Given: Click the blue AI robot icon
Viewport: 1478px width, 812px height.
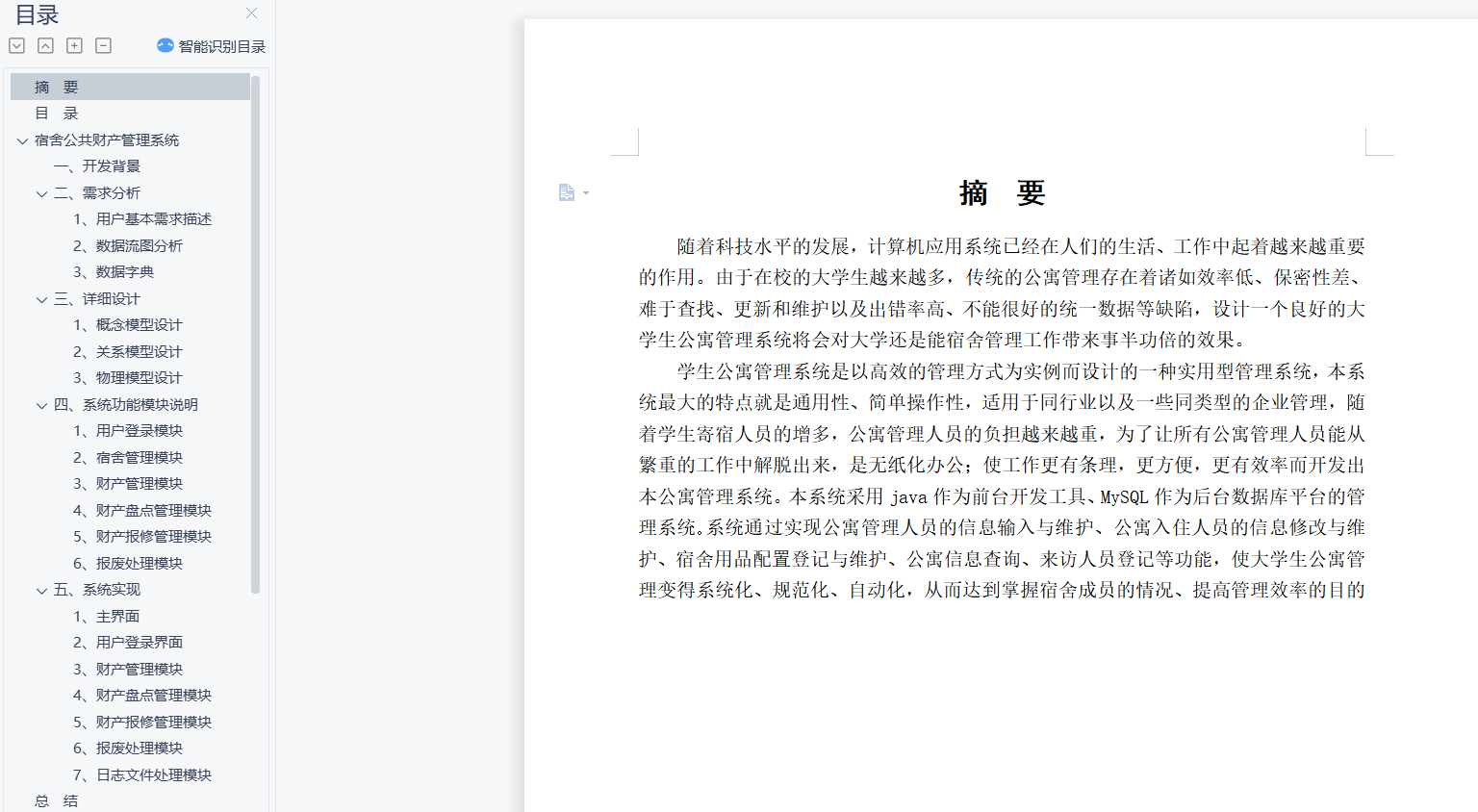Looking at the screenshot, I should tap(165, 45).
